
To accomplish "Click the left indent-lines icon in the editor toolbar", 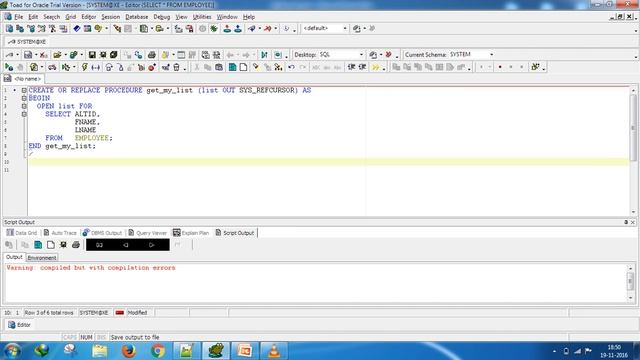I will pyautogui.click(x=351, y=67).
